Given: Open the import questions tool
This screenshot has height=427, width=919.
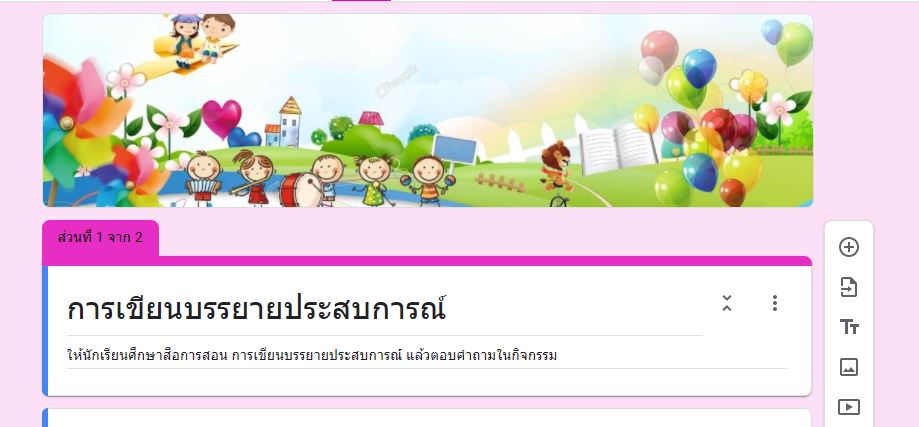Looking at the screenshot, I should 849,287.
